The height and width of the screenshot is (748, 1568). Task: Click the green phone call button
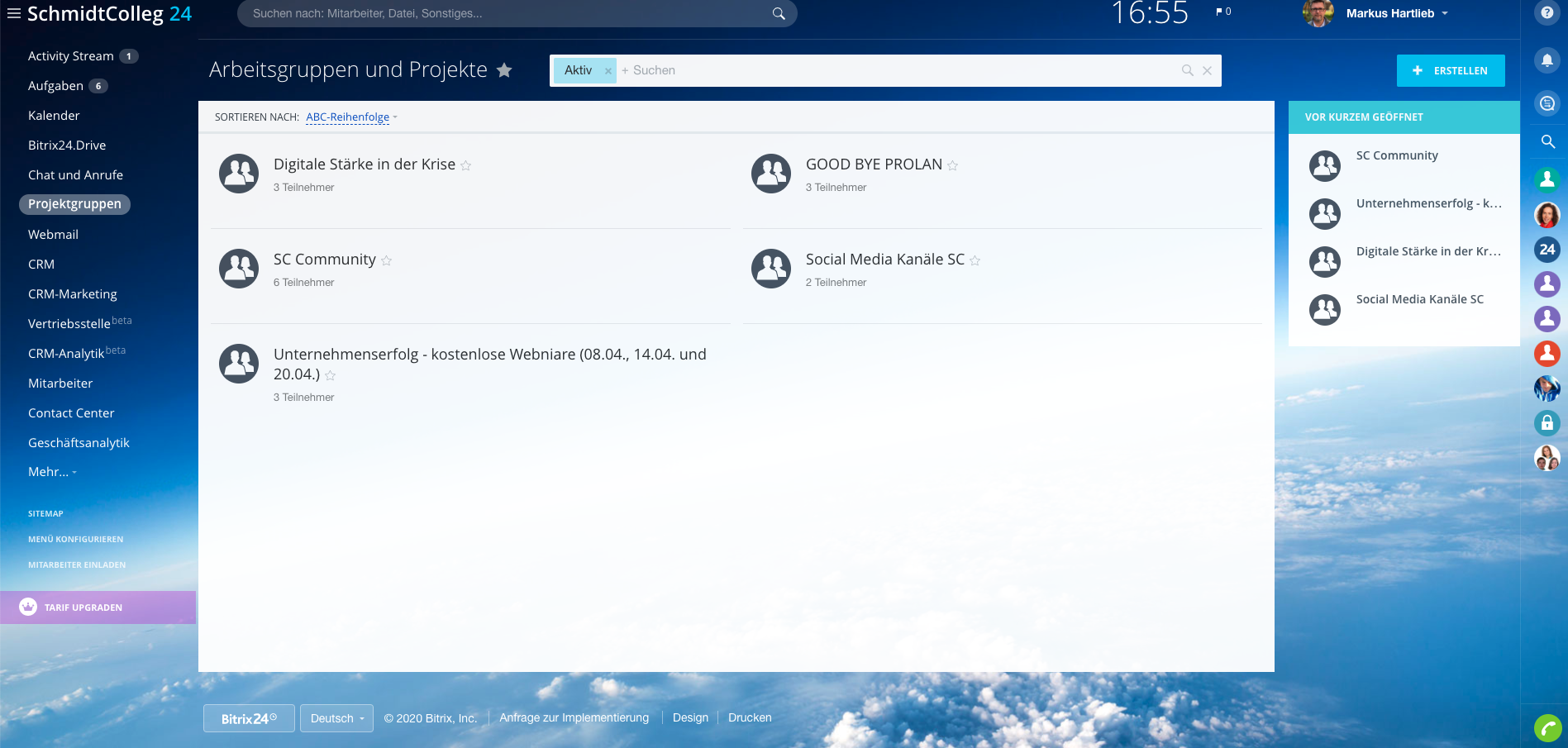coord(1547,728)
